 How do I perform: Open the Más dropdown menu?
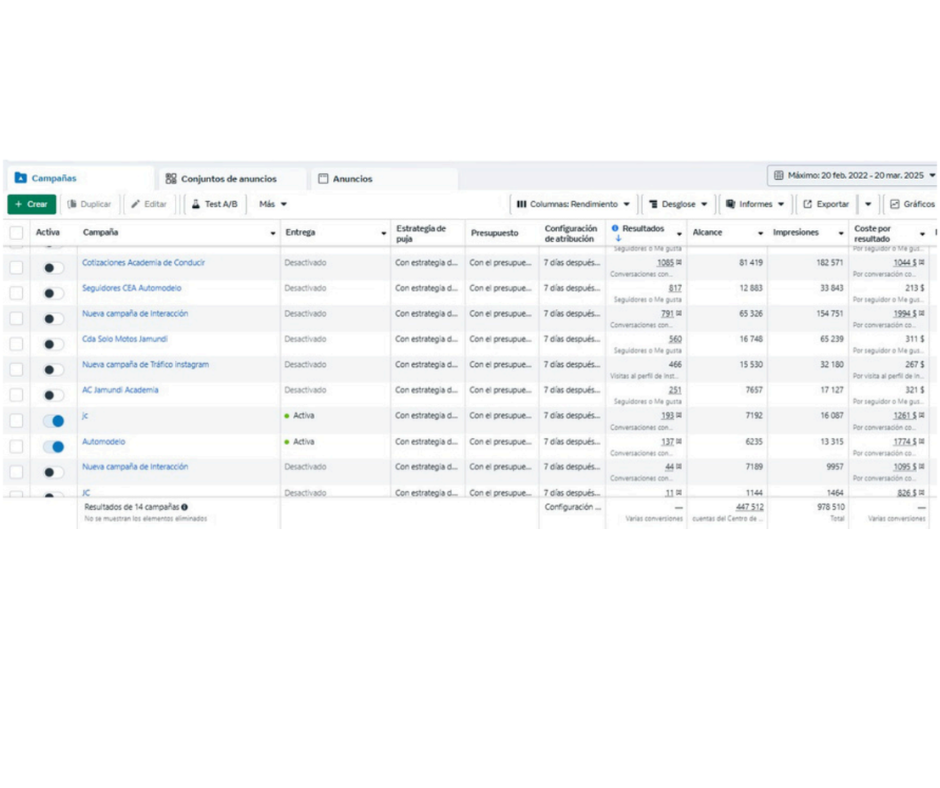pyautogui.click(x=272, y=204)
